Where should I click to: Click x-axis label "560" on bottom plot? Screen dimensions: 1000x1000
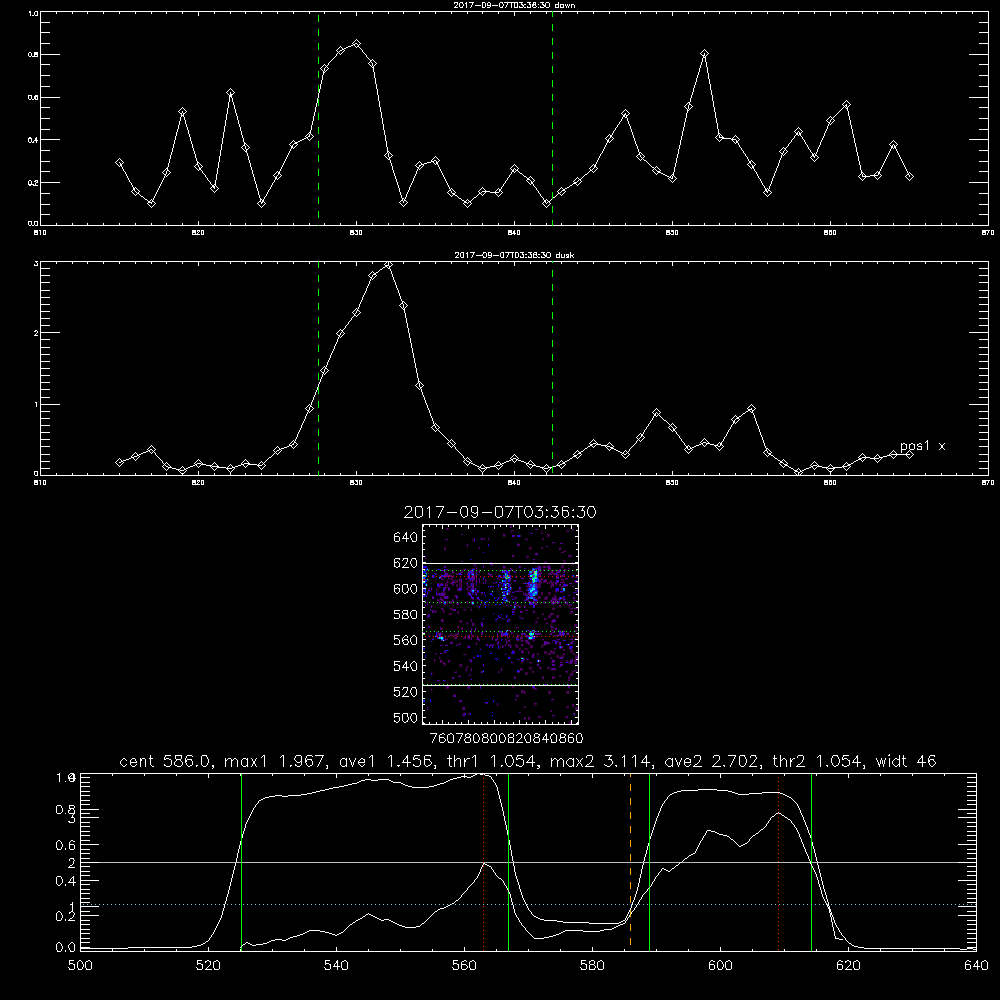pos(464,966)
